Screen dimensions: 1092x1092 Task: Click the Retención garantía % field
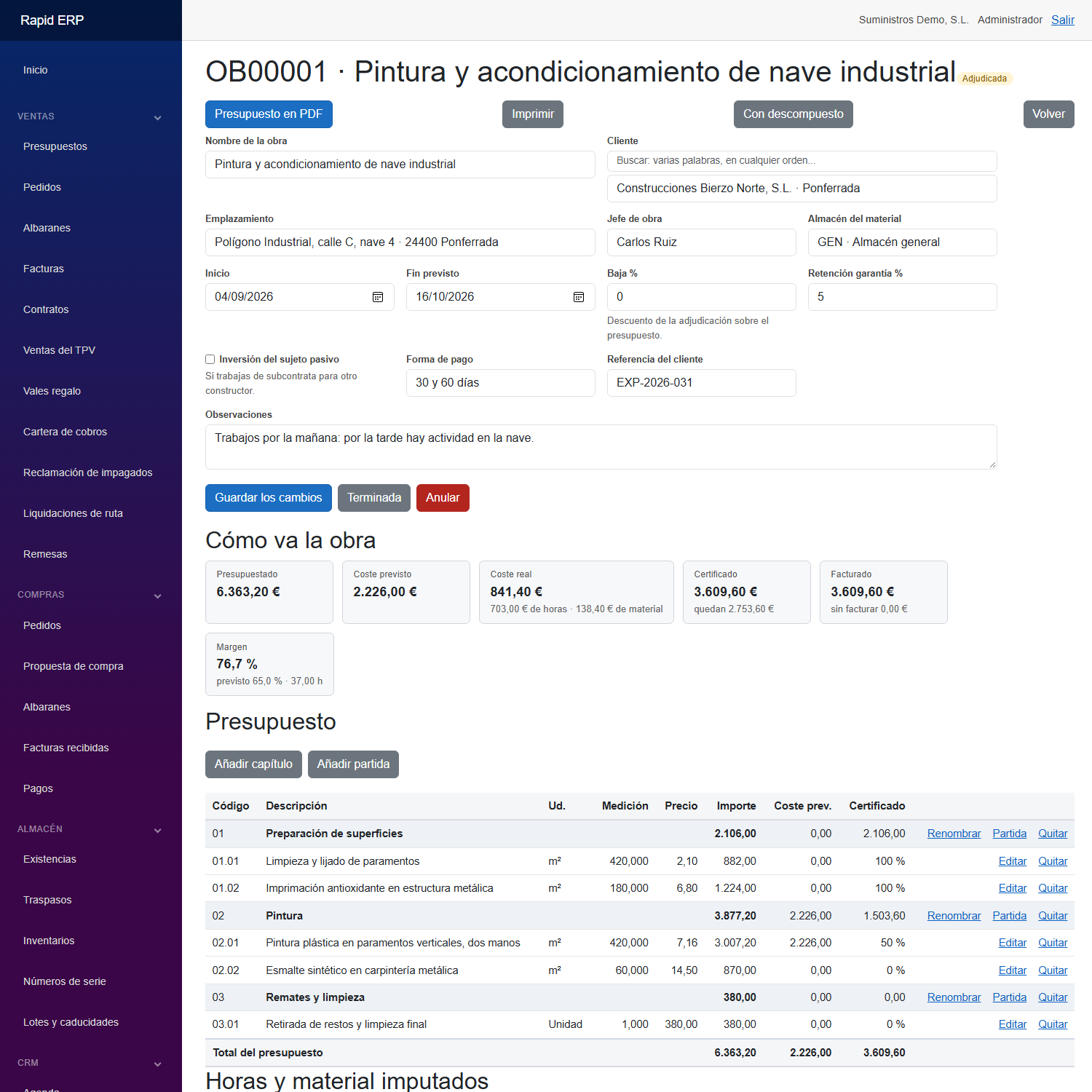(902, 297)
